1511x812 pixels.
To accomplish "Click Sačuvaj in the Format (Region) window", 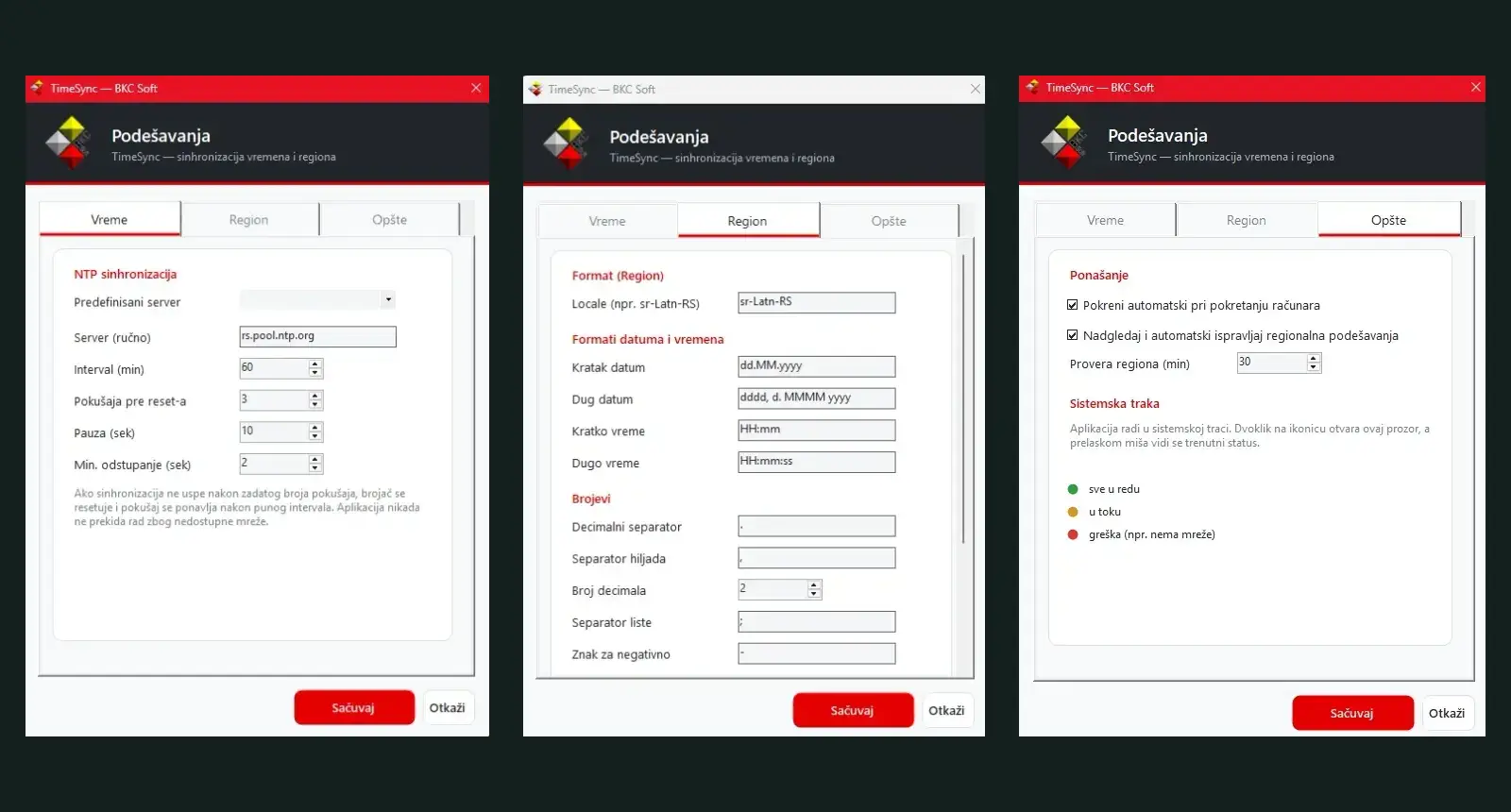I will [x=853, y=711].
